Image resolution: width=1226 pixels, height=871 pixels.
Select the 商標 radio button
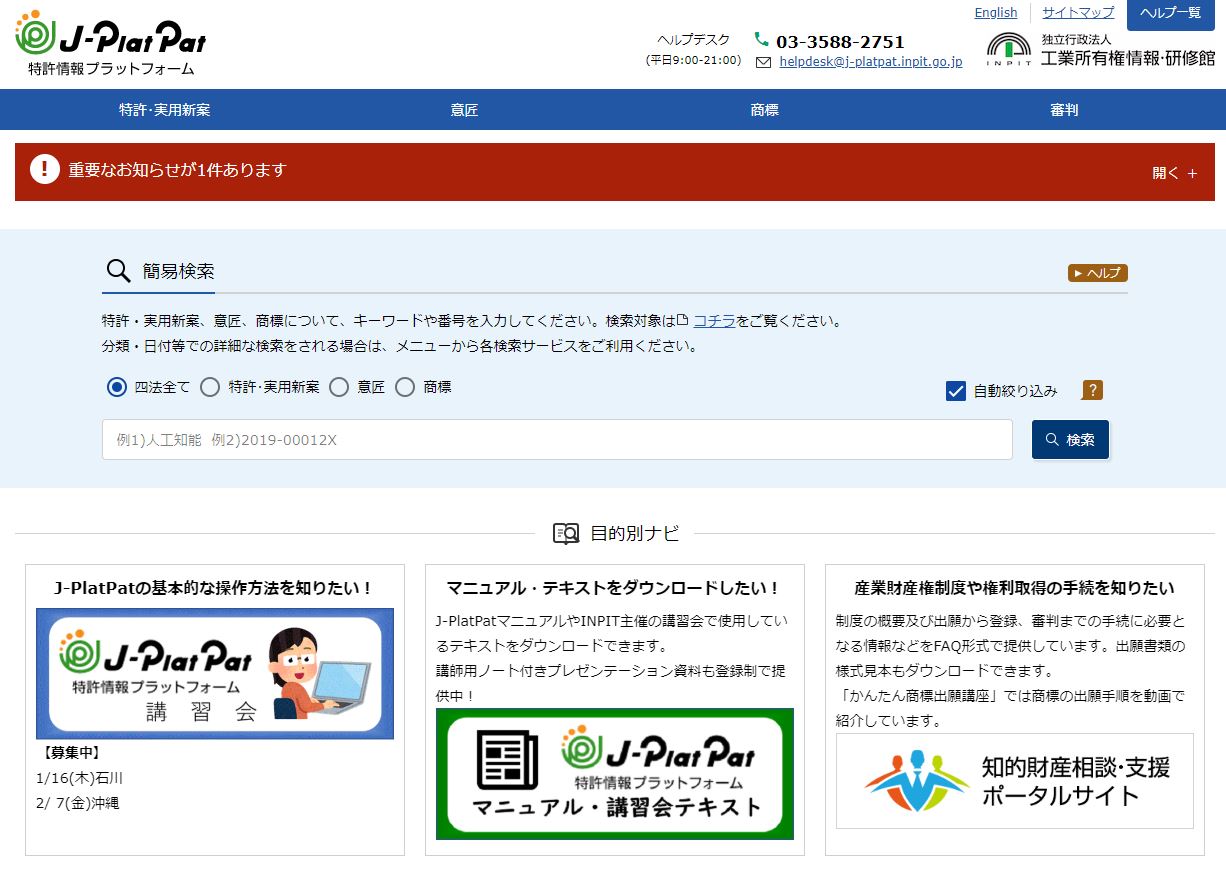[x=405, y=387]
